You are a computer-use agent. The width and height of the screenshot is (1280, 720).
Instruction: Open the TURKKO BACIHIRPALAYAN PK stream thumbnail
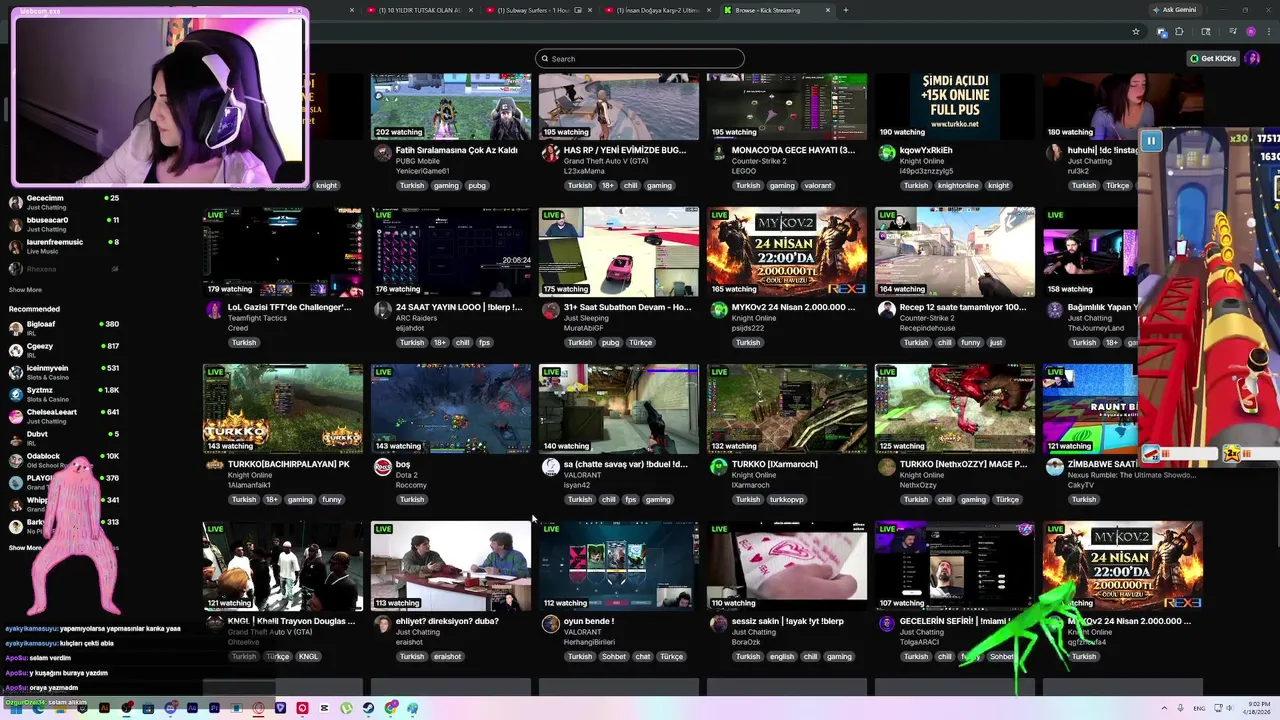click(283, 409)
